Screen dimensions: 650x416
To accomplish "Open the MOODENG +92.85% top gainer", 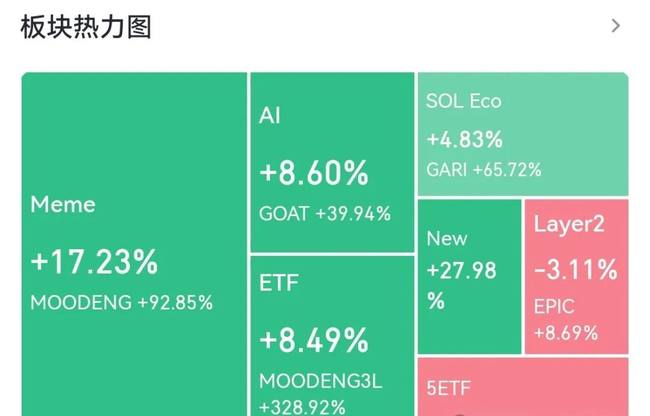I will point(121,302).
